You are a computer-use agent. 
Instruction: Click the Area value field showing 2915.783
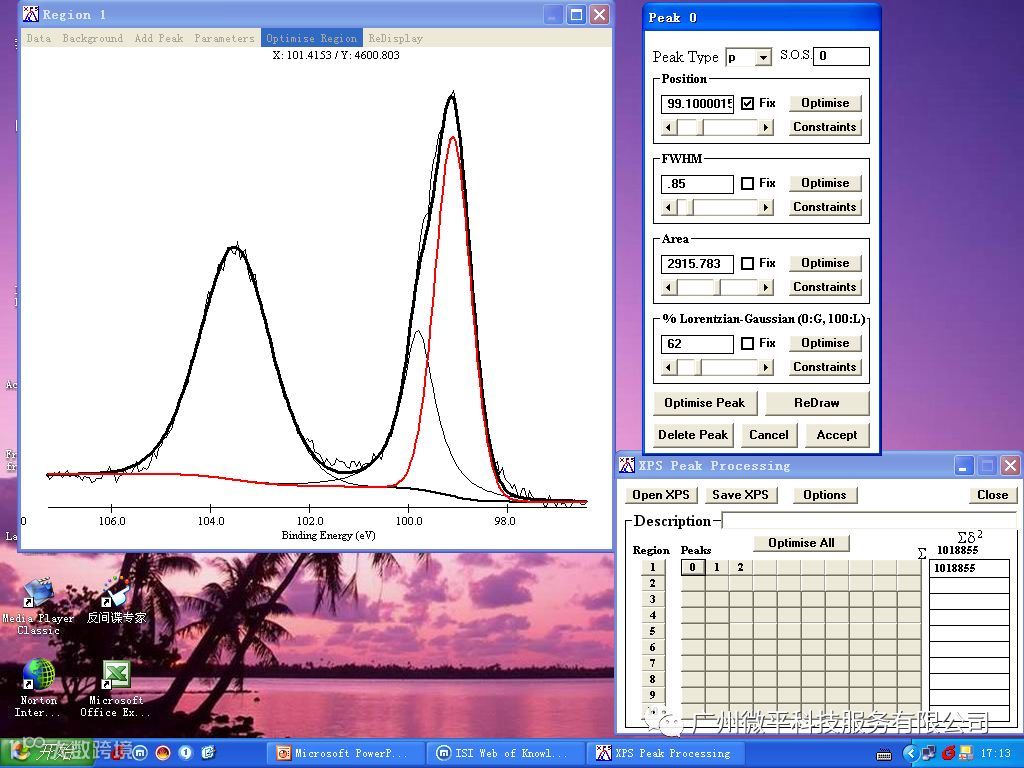tap(697, 264)
